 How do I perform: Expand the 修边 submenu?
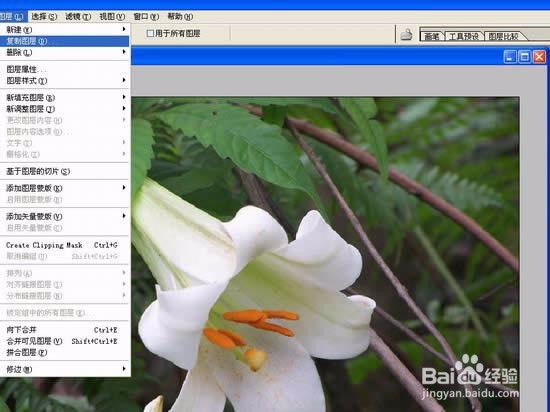point(65,369)
